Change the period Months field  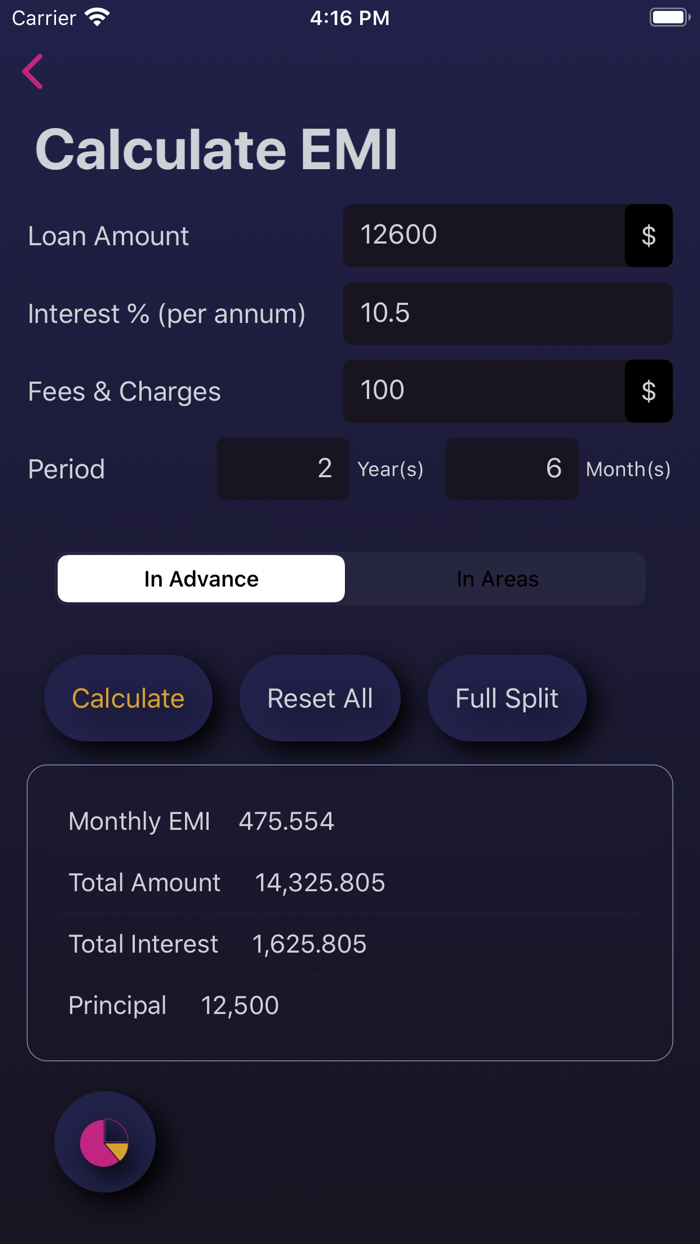point(512,469)
